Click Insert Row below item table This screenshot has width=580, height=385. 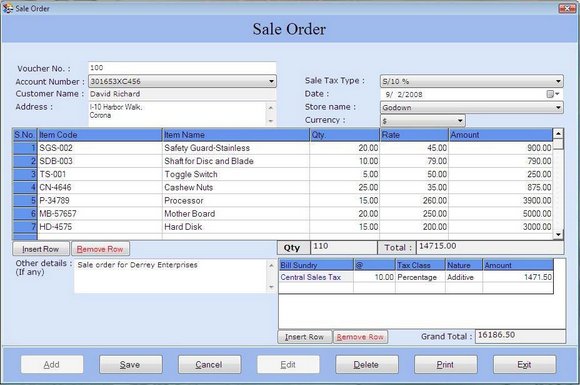point(41,249)
